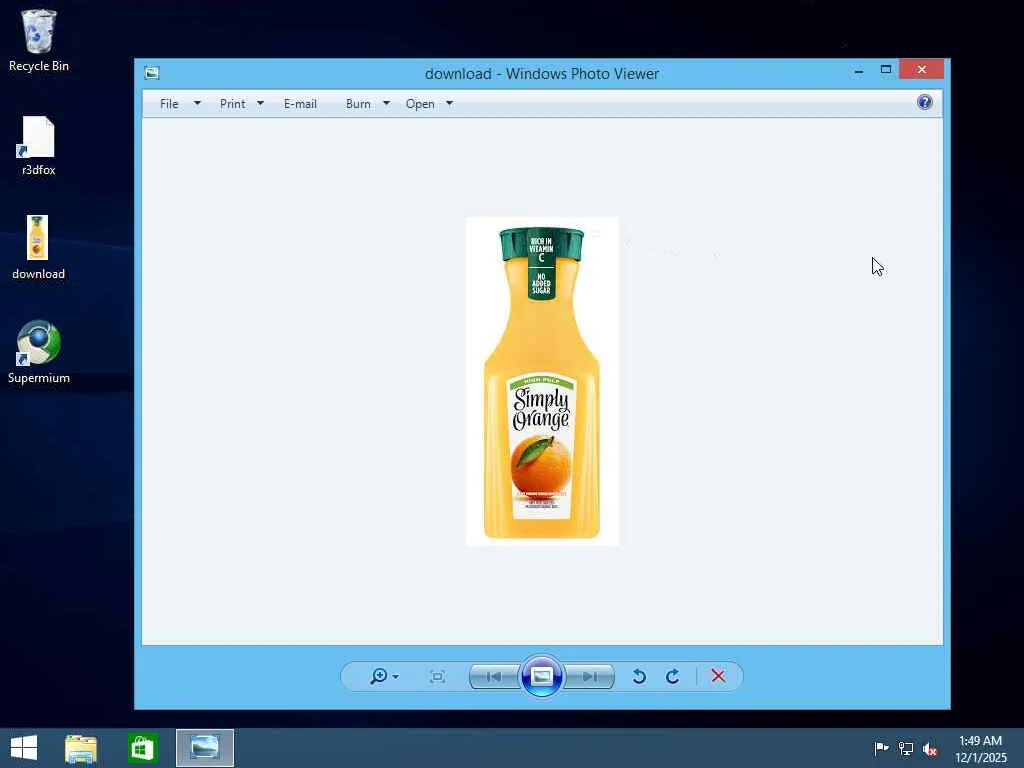Click the actual size fit button
Screen dimensions: 1024x768
tap(438, 677)
